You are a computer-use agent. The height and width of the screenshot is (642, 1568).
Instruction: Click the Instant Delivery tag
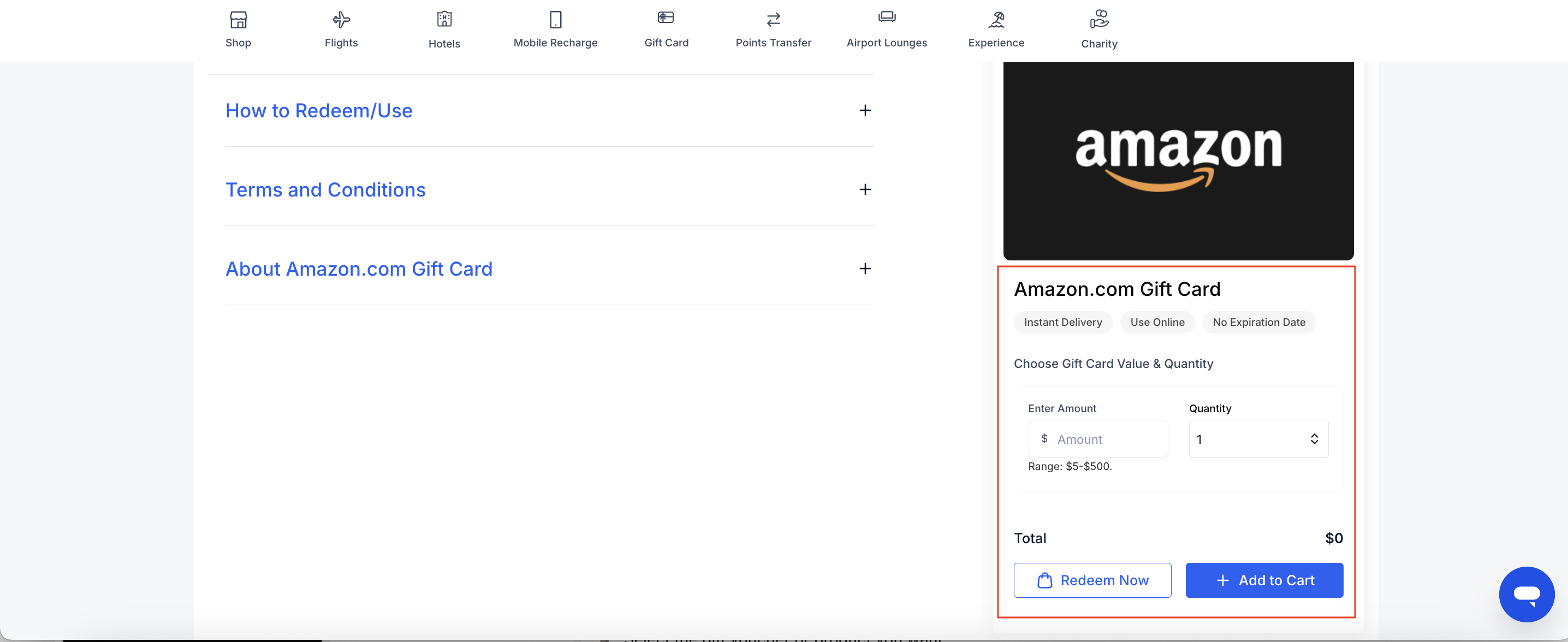point(1063,323)
